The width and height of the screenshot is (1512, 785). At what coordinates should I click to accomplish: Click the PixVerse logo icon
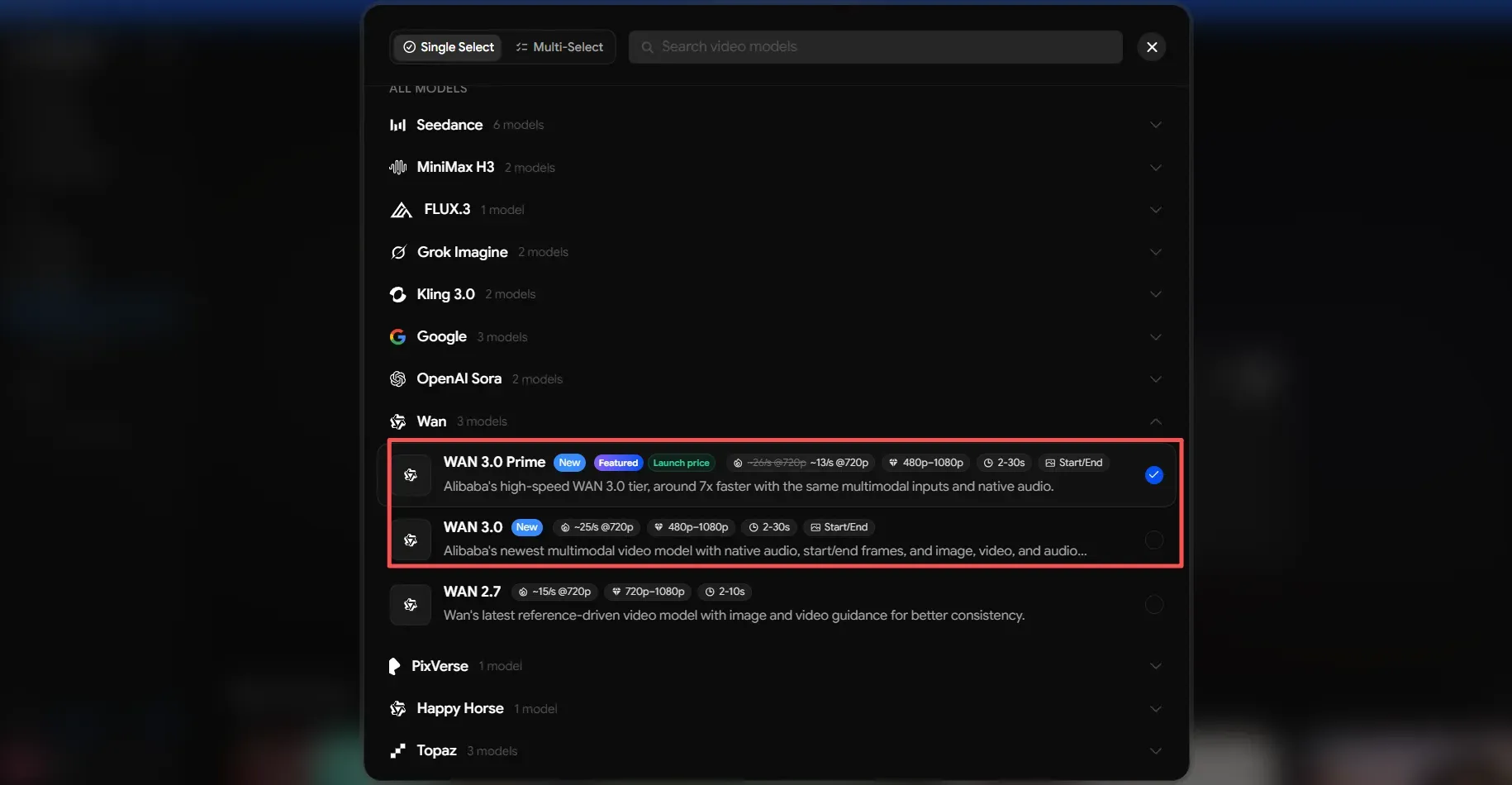(x=395, y=666)
